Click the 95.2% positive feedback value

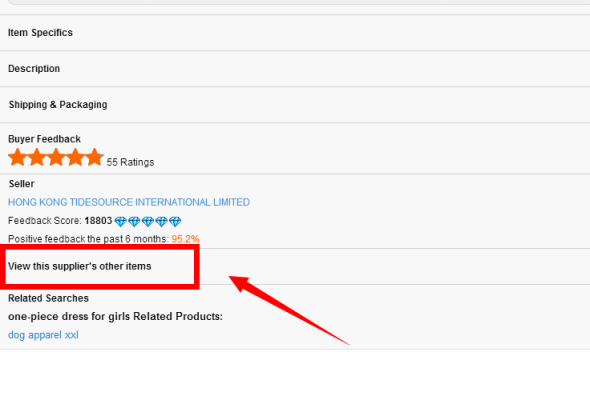186,239
